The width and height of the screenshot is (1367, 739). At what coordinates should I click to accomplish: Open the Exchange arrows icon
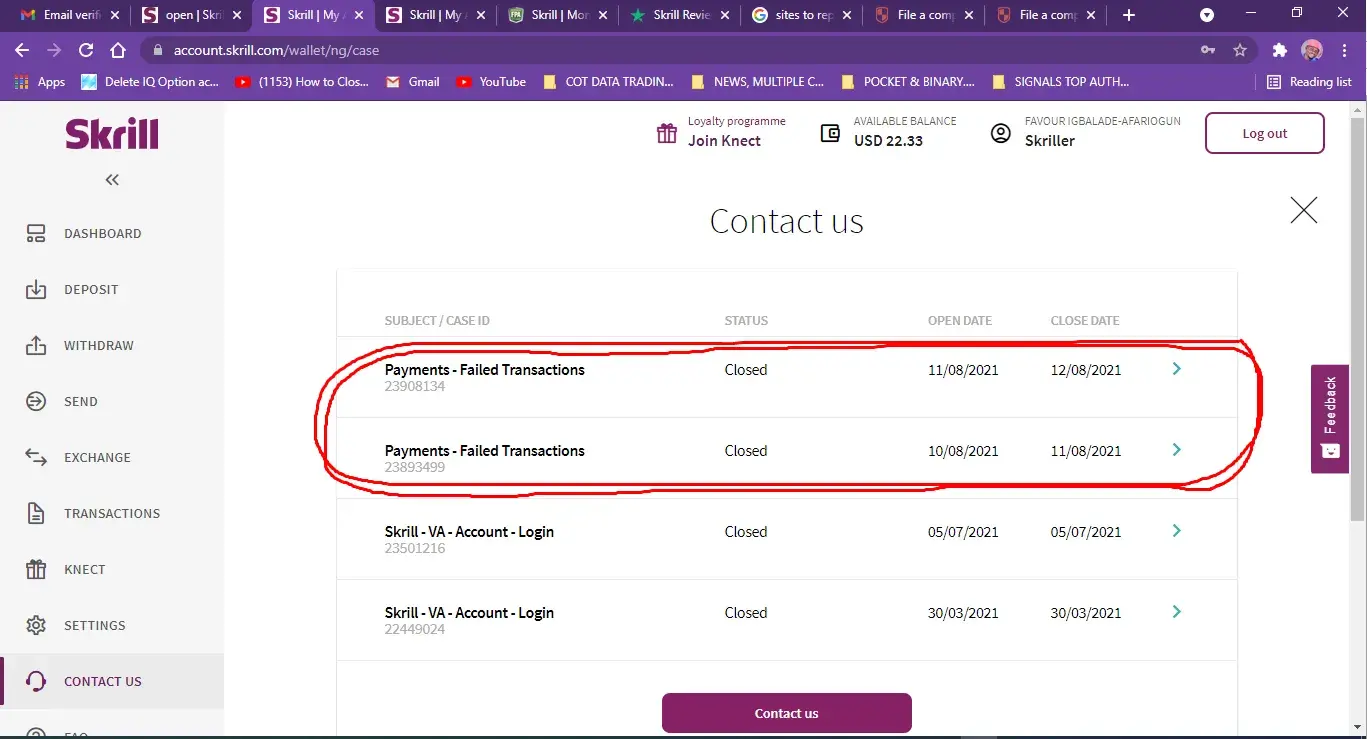(36, 458)
